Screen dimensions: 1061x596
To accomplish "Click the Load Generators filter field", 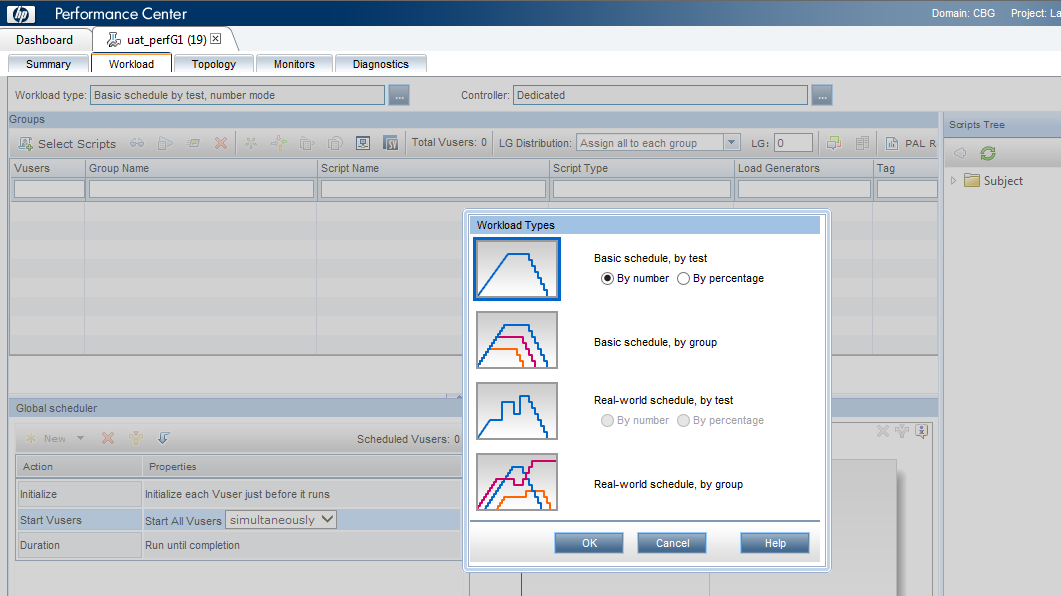I will 804,189.
